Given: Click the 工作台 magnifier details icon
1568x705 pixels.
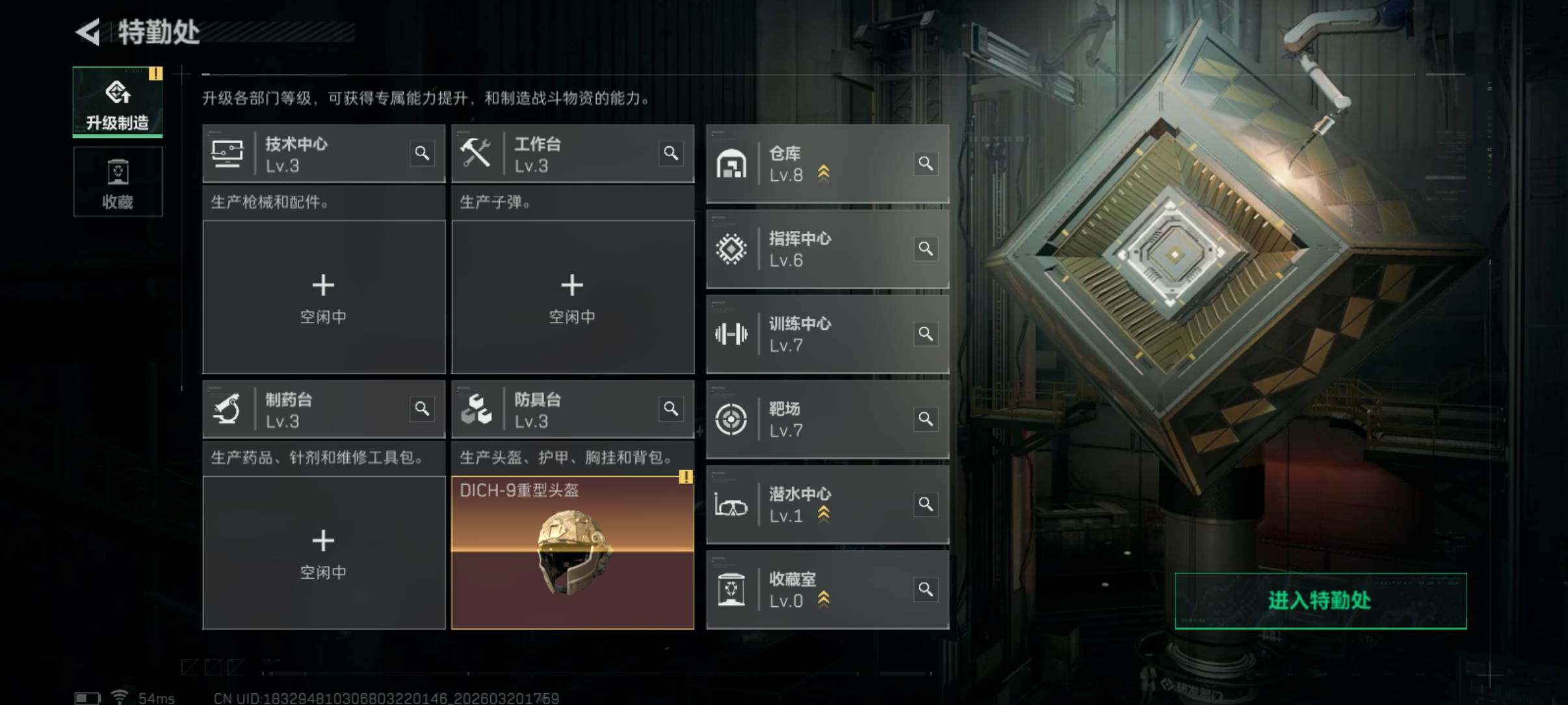Looking at the screenshot, I should pos(671,153).
